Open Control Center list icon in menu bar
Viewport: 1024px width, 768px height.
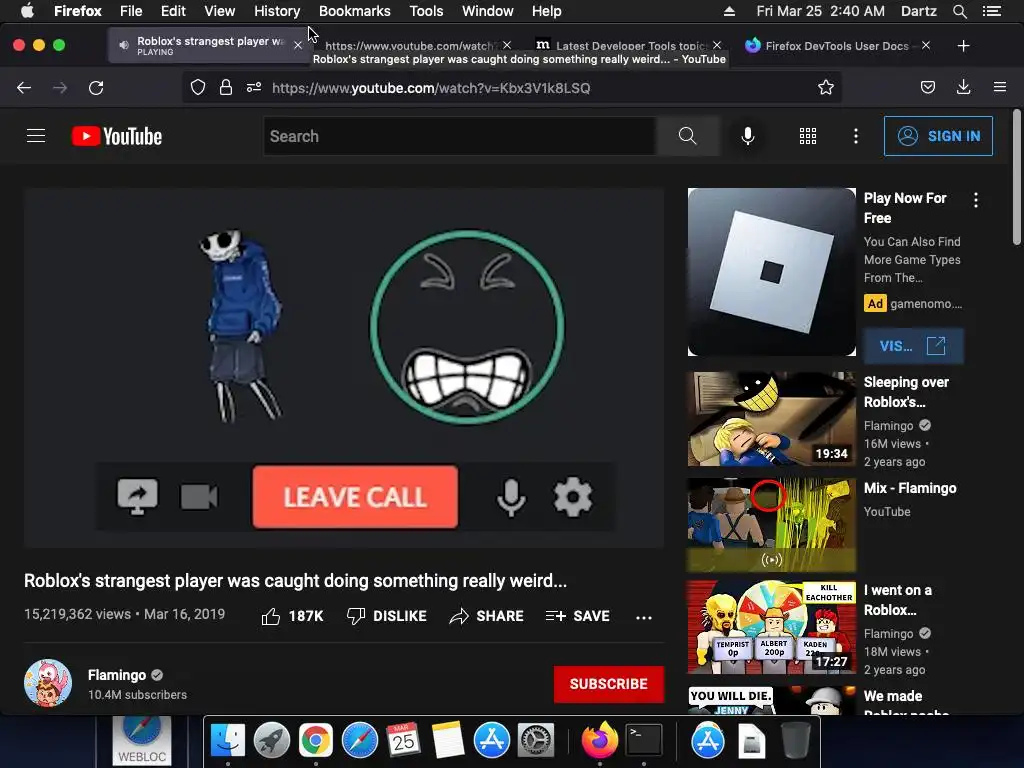(x=992, y=11)
